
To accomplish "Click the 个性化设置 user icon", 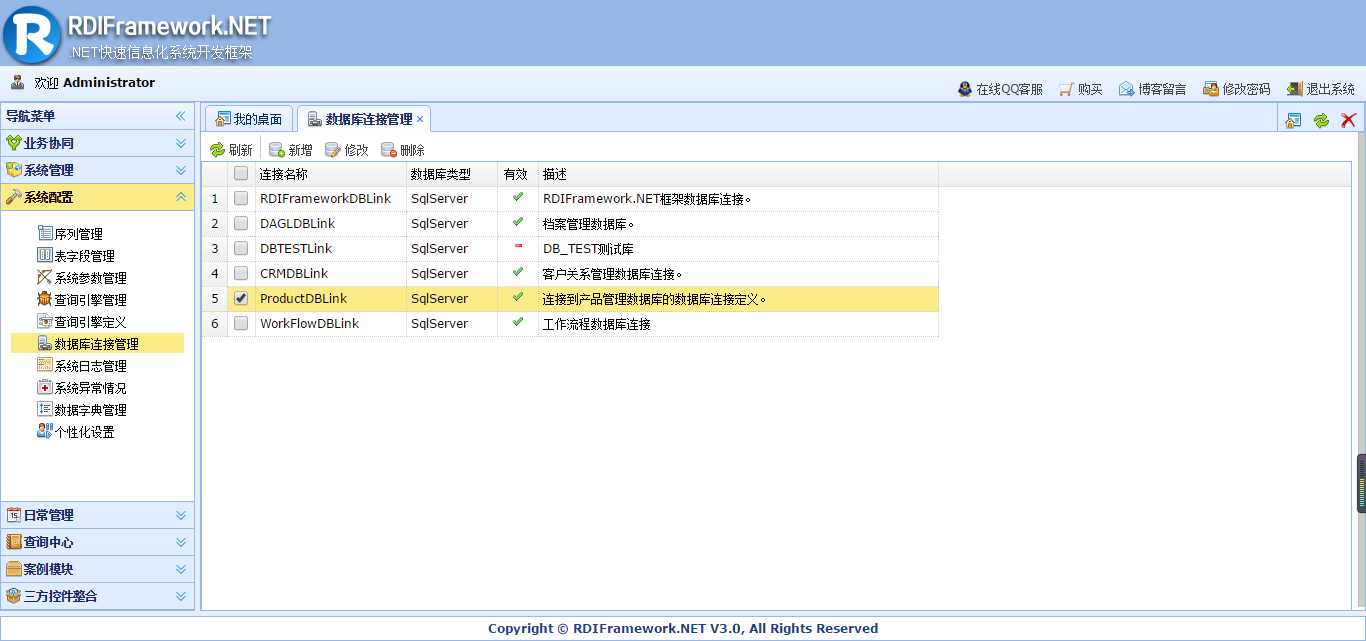I will [x=45, y=431].
